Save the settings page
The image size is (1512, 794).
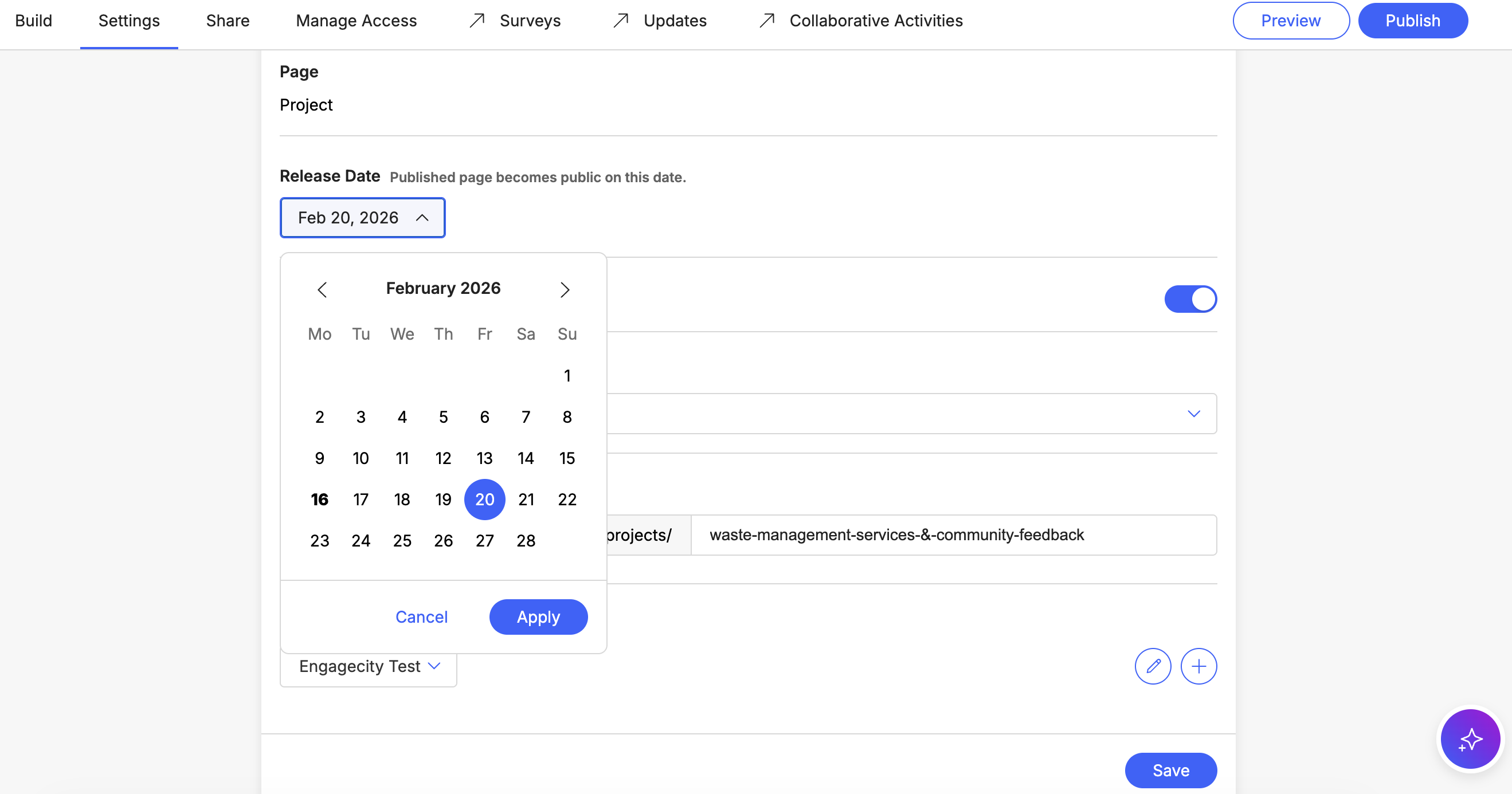coord(1170,770)
